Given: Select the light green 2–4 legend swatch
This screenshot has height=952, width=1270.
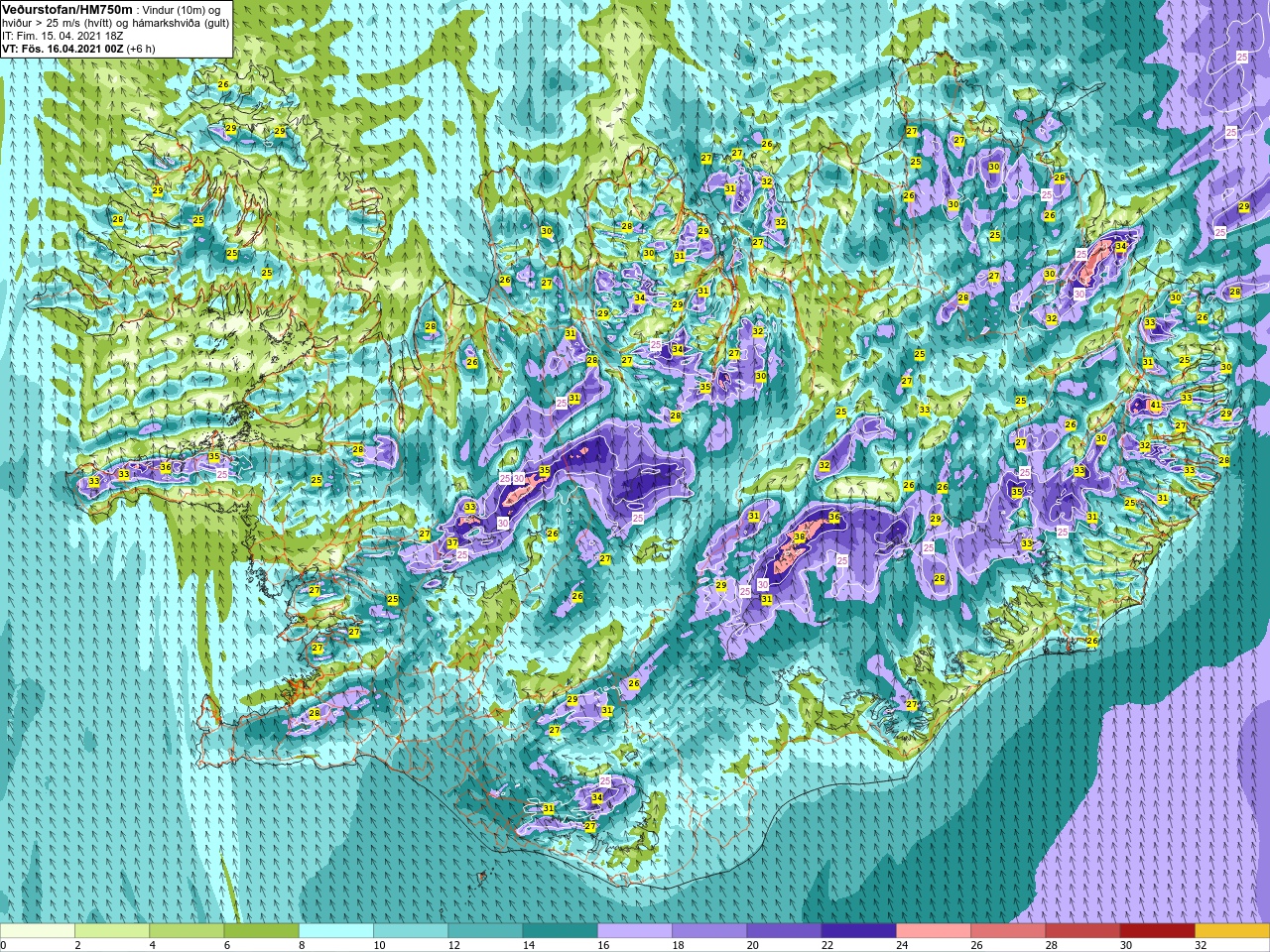Looking at the screenshot, I should 112,930.
